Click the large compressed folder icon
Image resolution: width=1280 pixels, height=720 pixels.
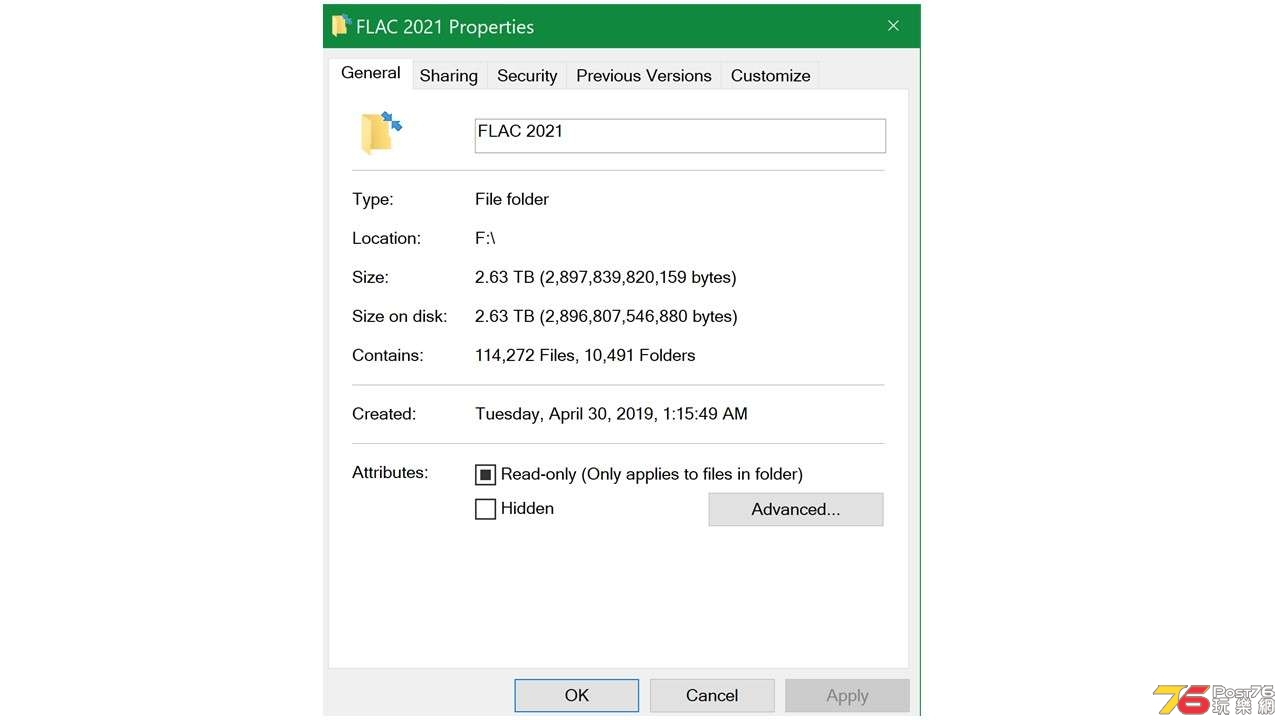(381, 133)
